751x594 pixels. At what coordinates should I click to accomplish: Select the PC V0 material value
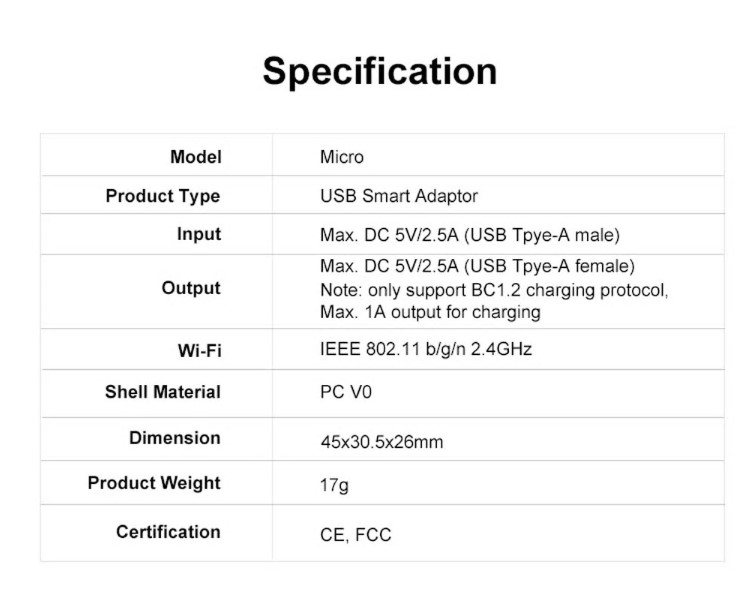(x=346, y=392)
